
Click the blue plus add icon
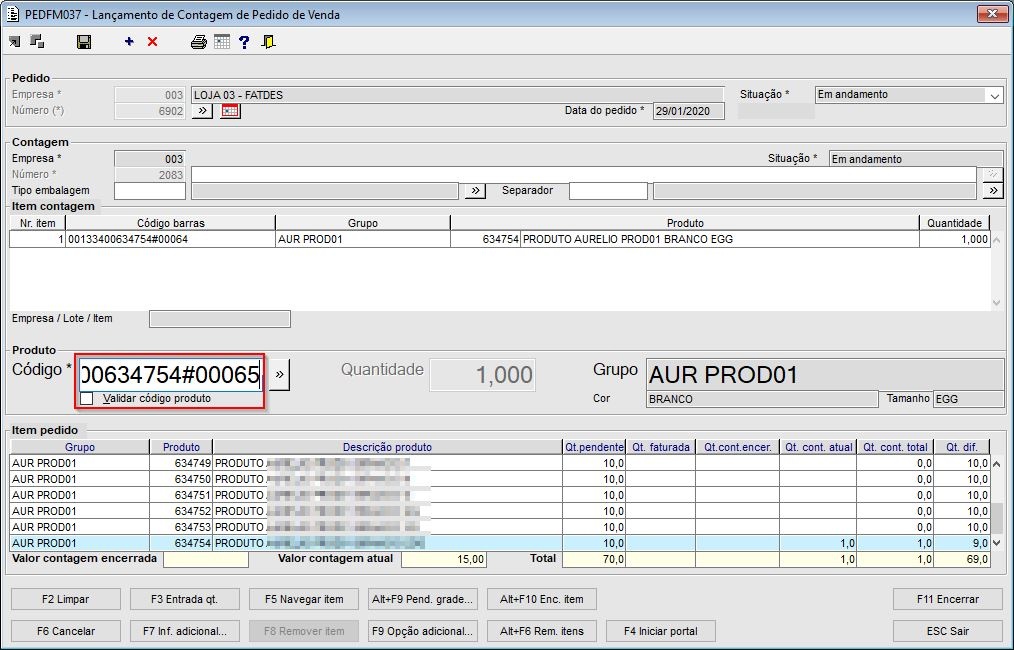pos(128,42)
